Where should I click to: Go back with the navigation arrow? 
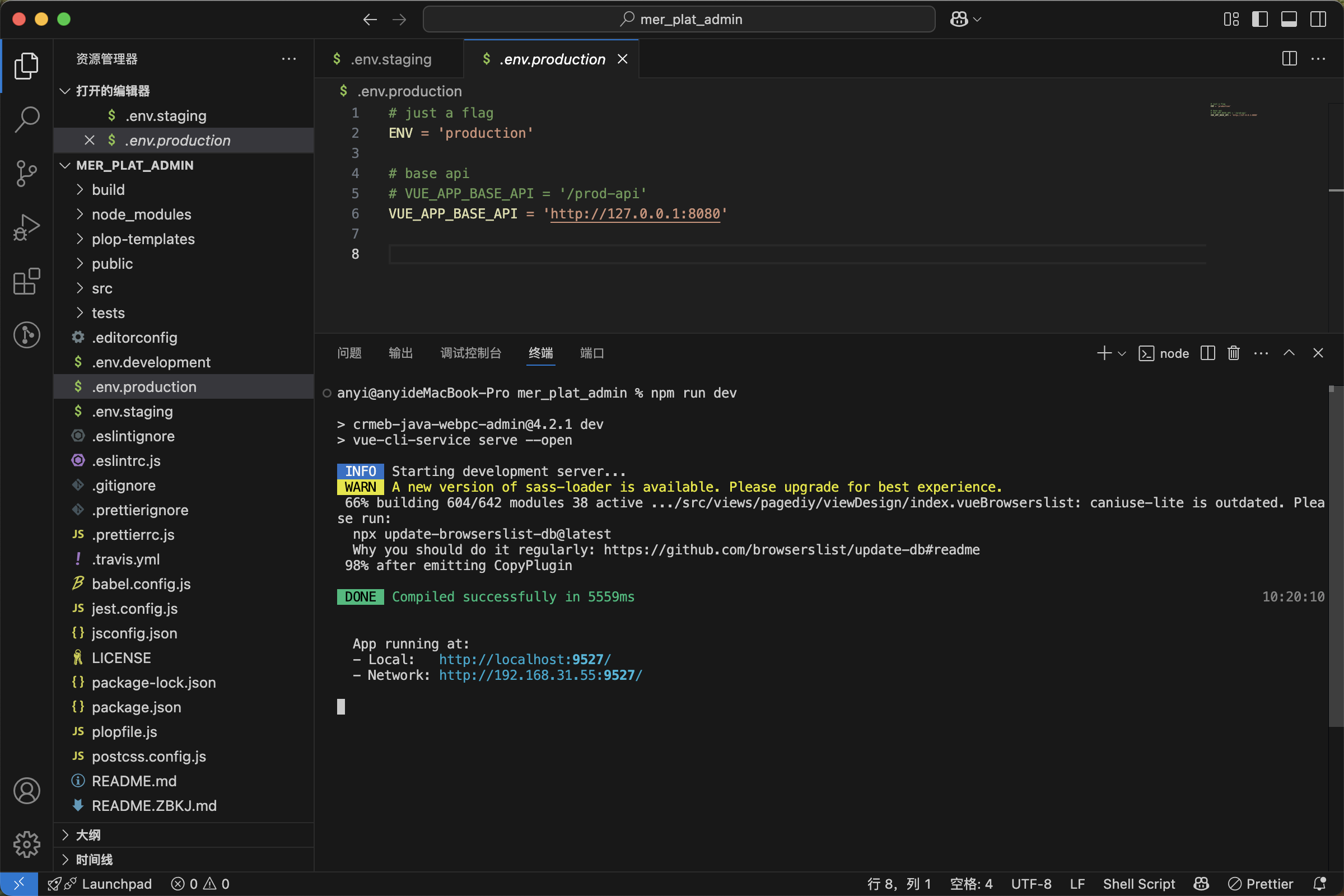coord(370,20)
